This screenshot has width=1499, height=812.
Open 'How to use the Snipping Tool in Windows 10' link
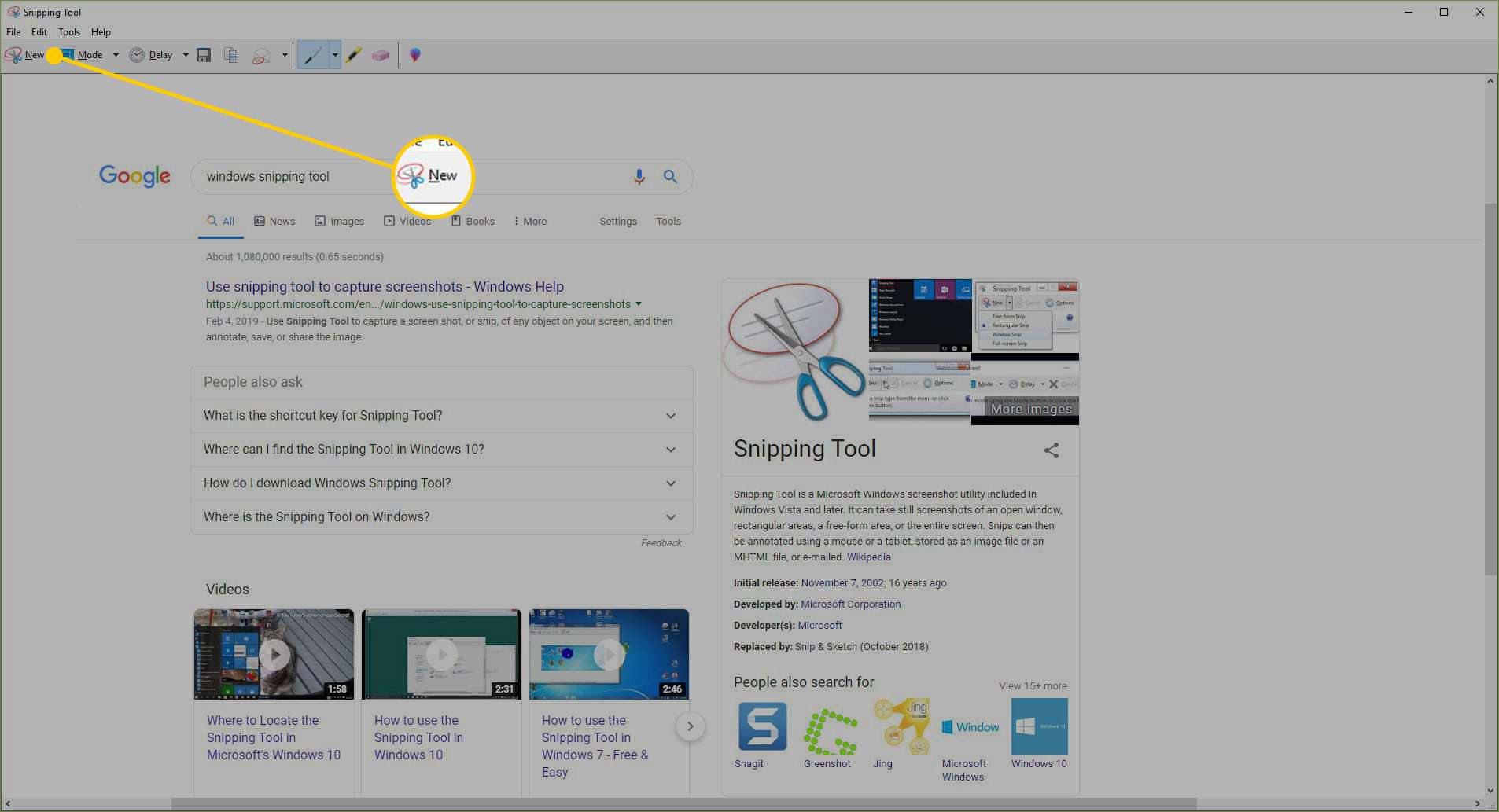[x=418, y=737]
